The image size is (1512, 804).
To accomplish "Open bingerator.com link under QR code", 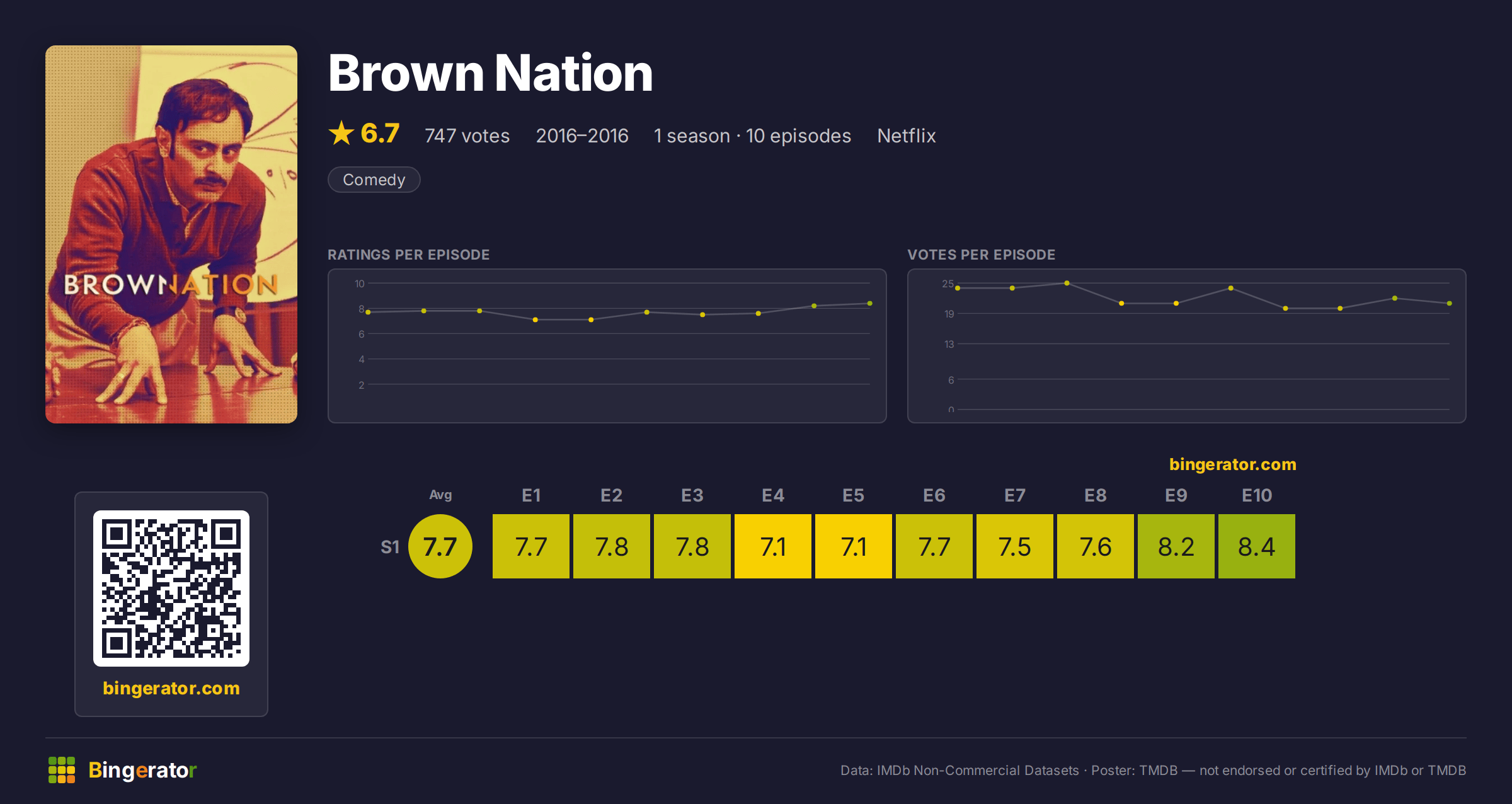I will (171, 688).
